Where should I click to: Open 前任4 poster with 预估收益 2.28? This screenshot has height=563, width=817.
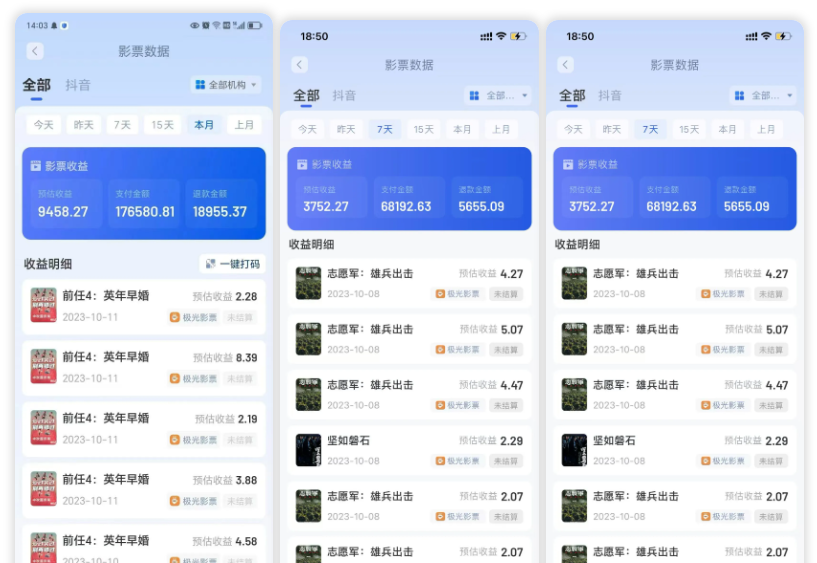pyautogui.click(x=43, y=305)
